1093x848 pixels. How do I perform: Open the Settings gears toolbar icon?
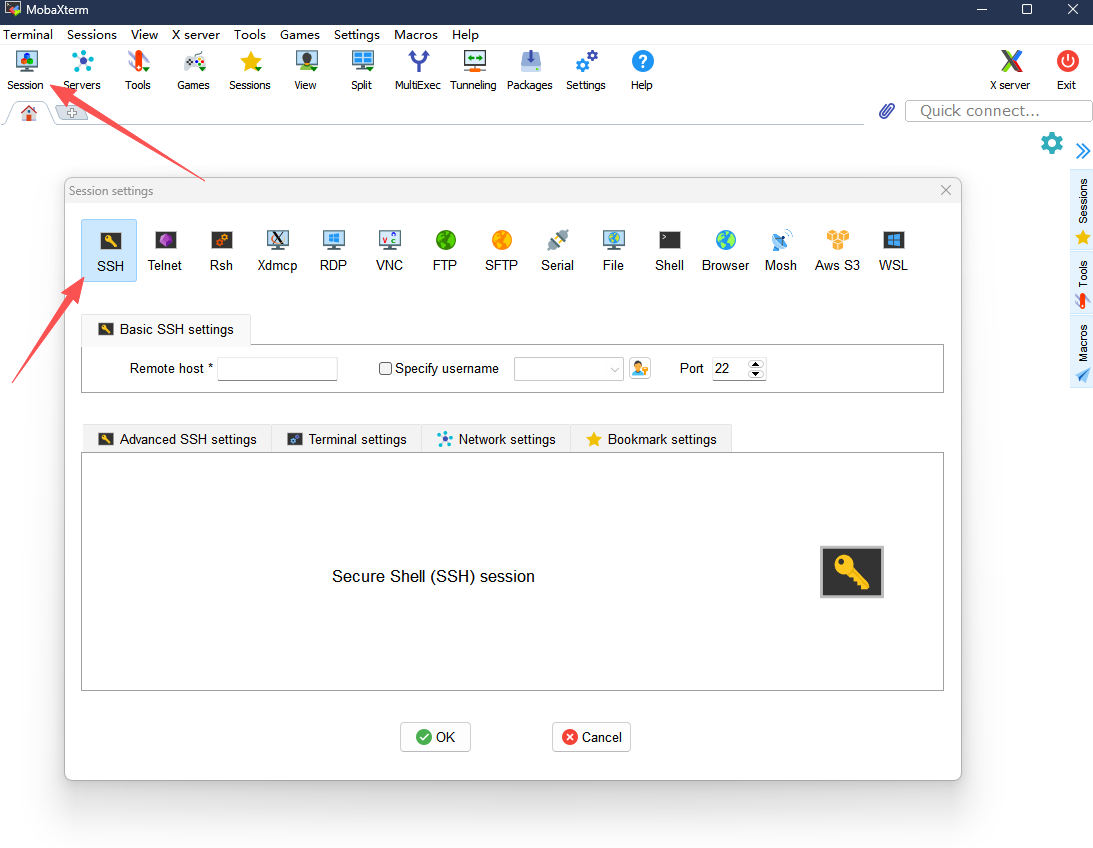click(x=586, y=70)
